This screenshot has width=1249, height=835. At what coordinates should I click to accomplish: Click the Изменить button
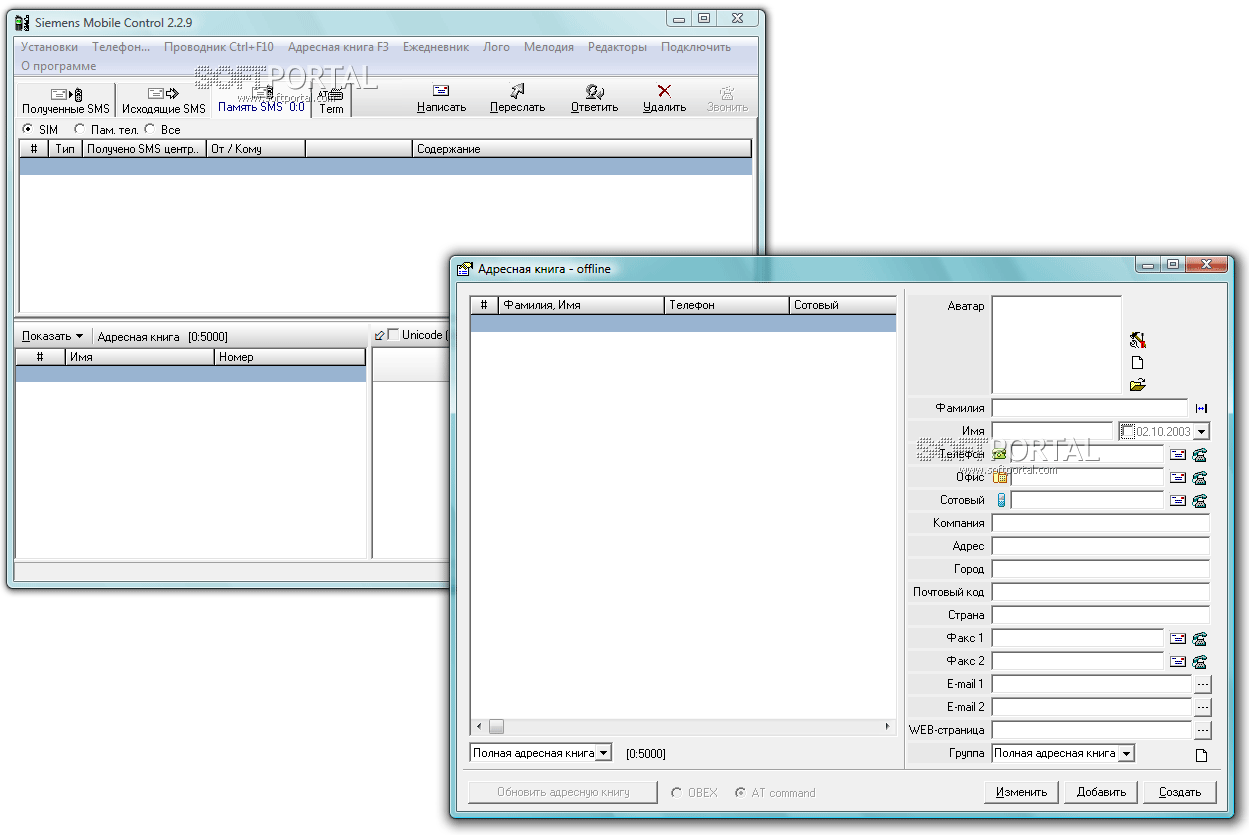click(x=1021, y=792)
